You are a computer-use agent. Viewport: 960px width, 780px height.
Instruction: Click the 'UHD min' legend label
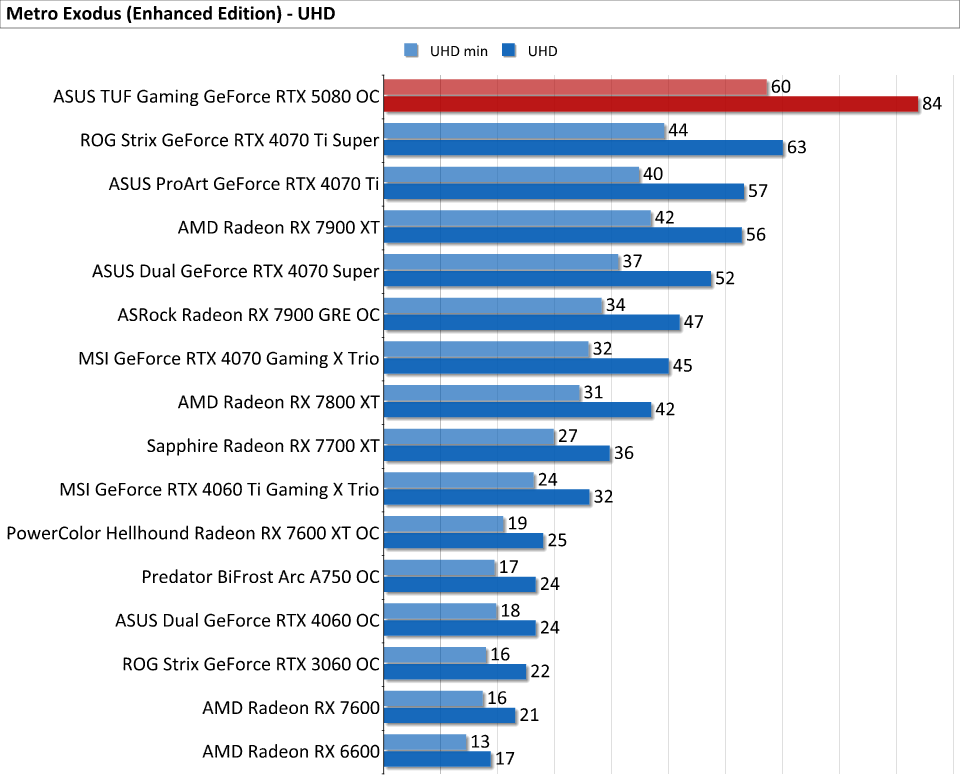(x=459, y=51)
